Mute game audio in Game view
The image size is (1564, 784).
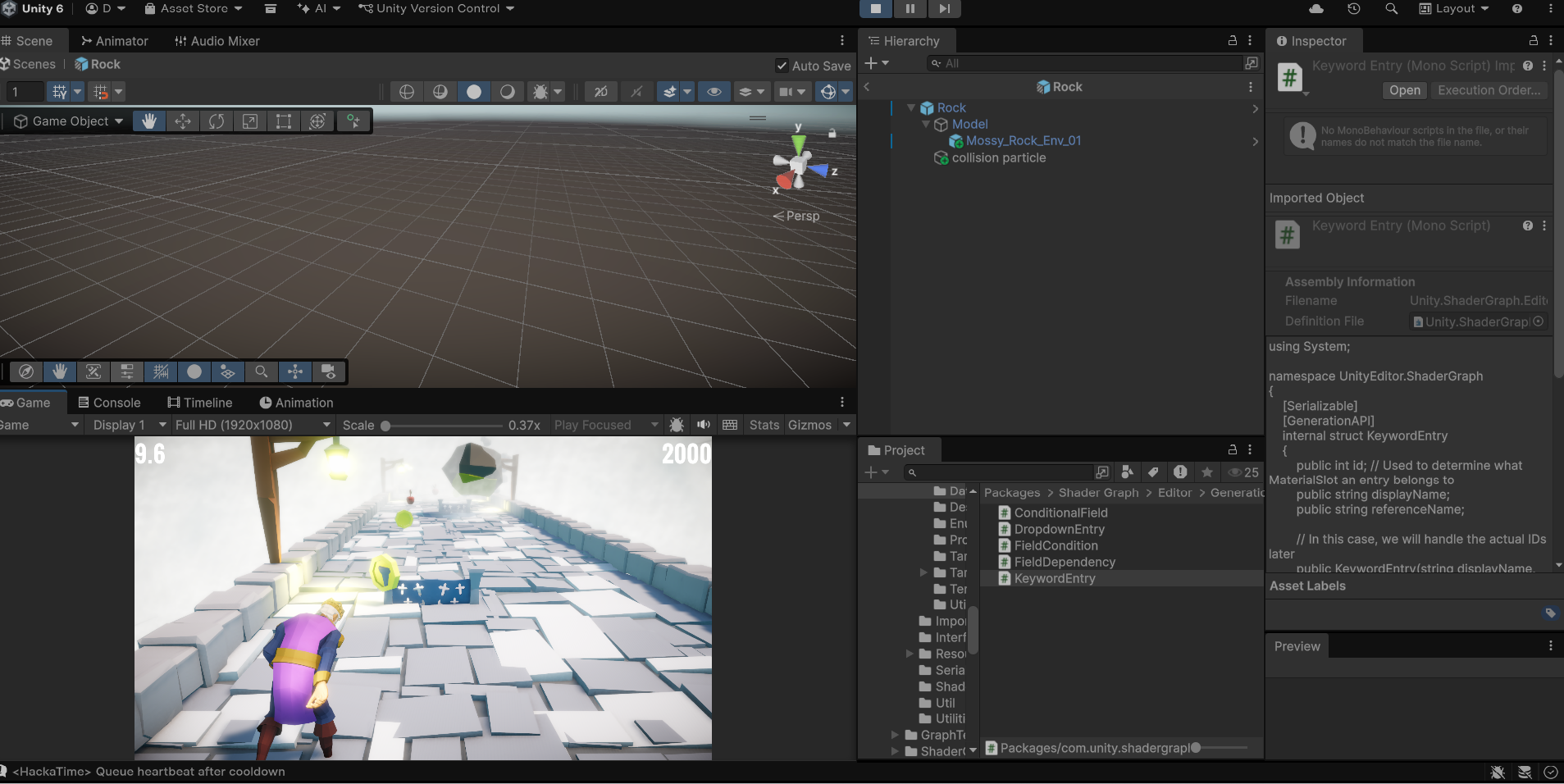point(703,425)
